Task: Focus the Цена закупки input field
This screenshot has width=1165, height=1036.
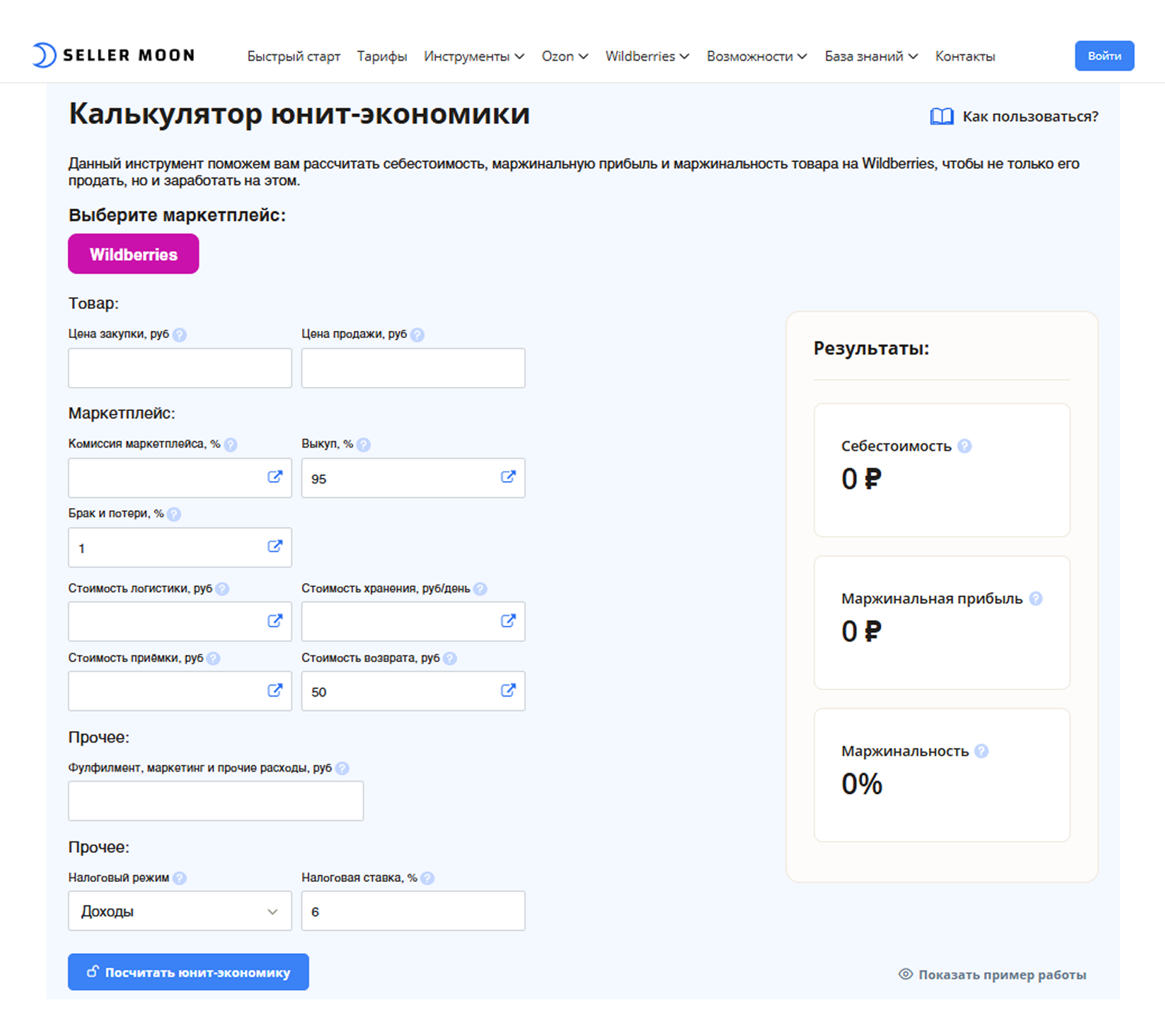Action: pos(180,368)
